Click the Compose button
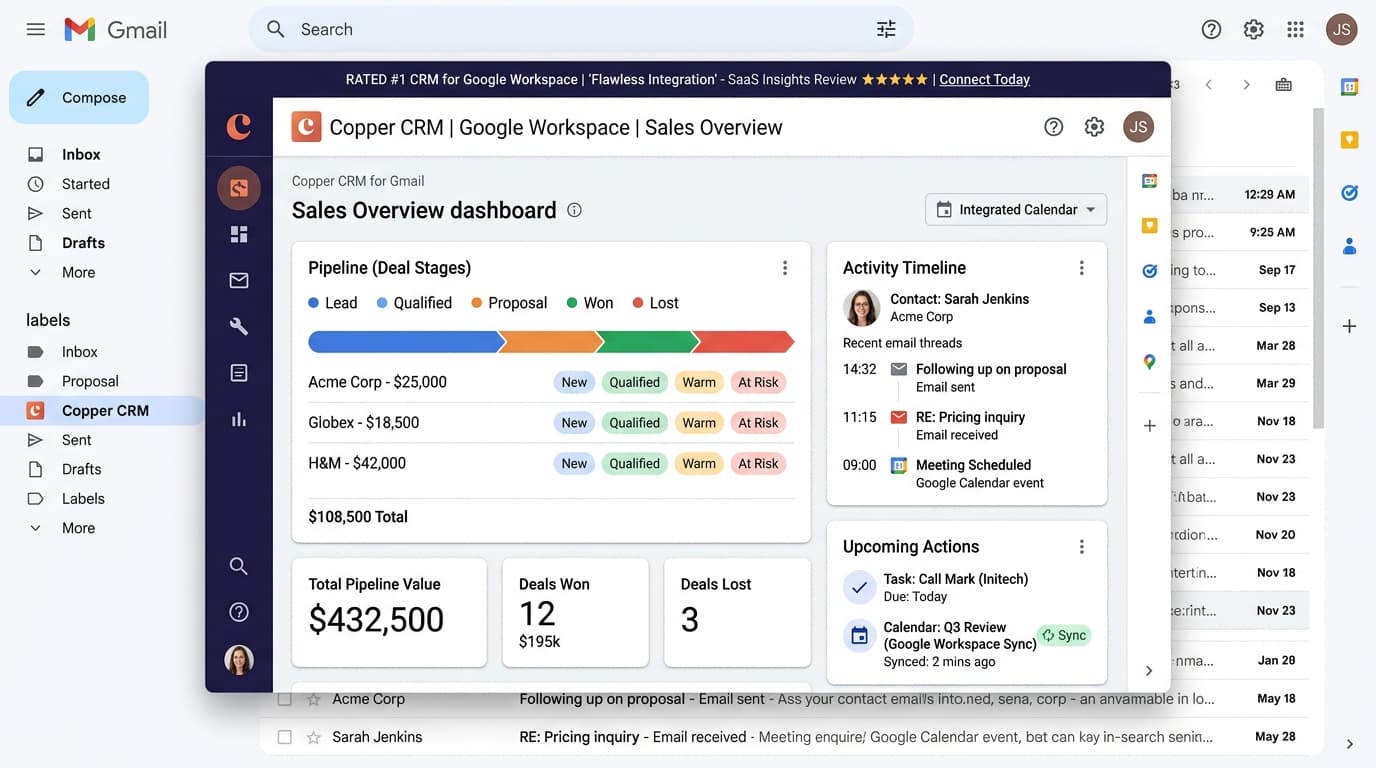Image resolution: width=1376 pixels, height=768 pixels. [x=79, y=97]
